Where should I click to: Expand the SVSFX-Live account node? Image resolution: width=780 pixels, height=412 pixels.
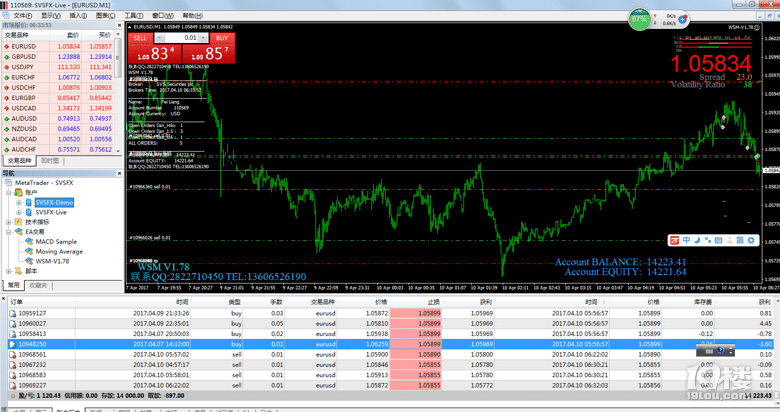pyautogui.click(x=19, y=212)
